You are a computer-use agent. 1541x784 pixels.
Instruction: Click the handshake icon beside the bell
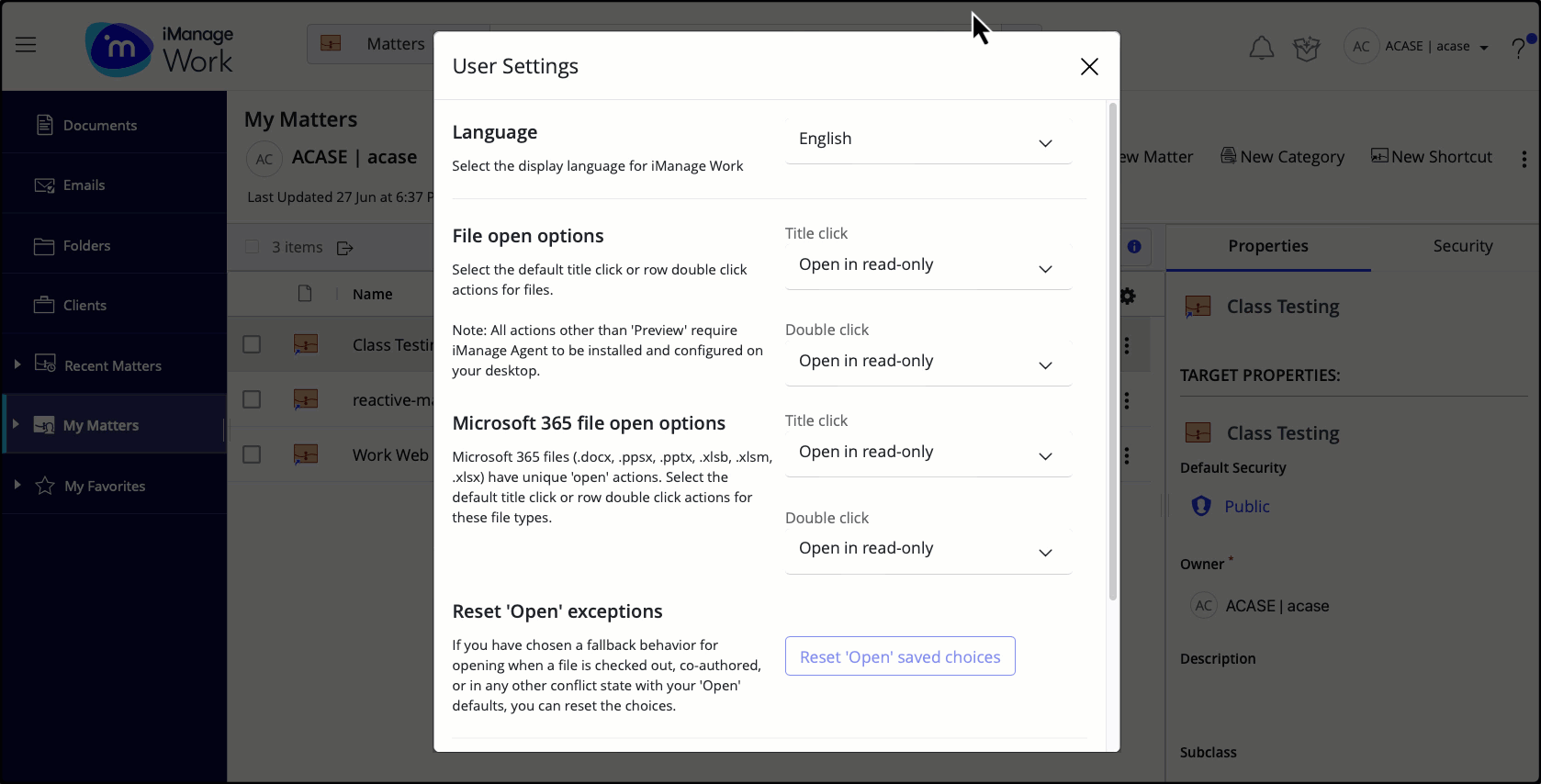click(x=1306, y=48)
